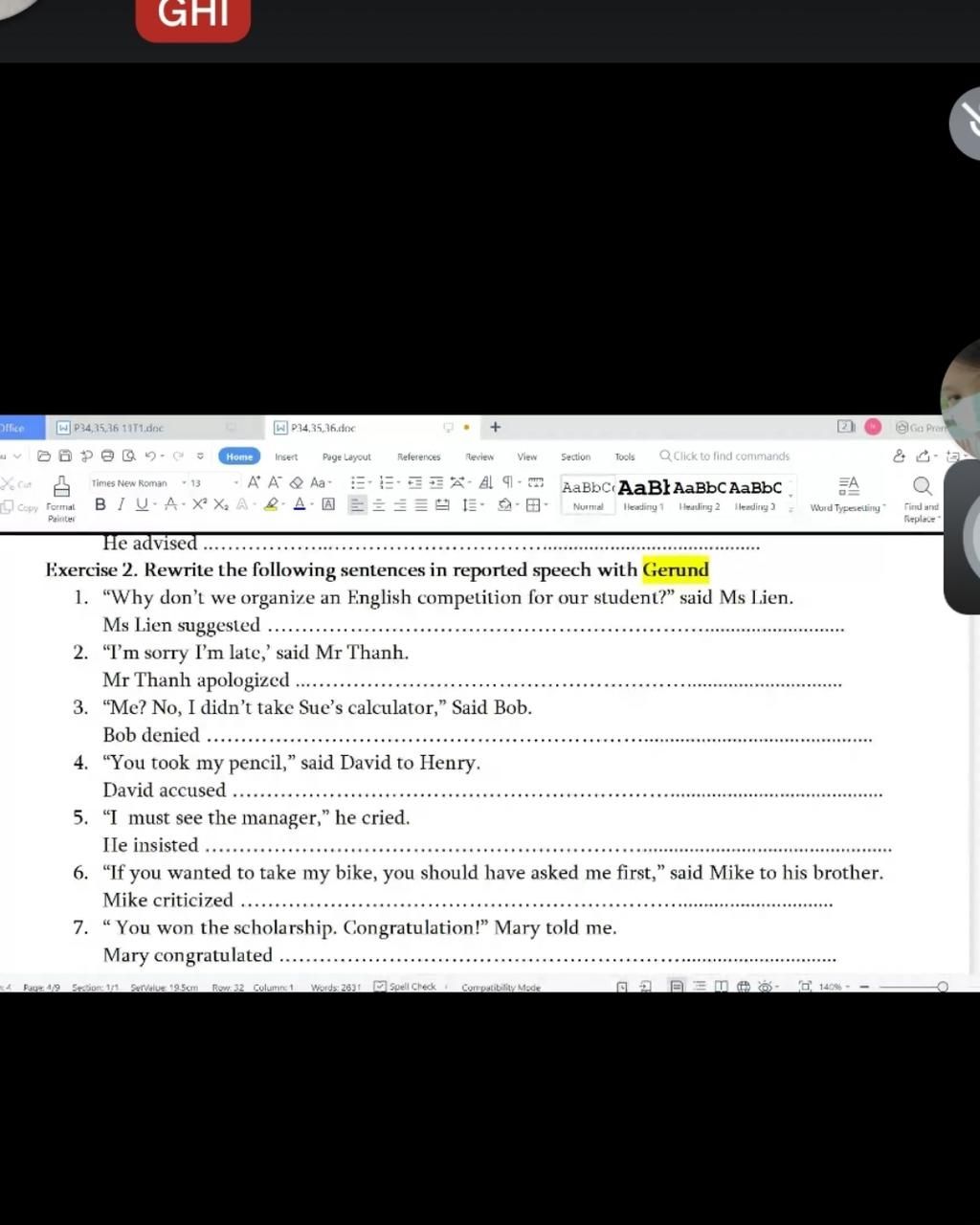Decrease paragraph indent
Viewport: 980px width, 1225px height.
[x=414, y=482]
